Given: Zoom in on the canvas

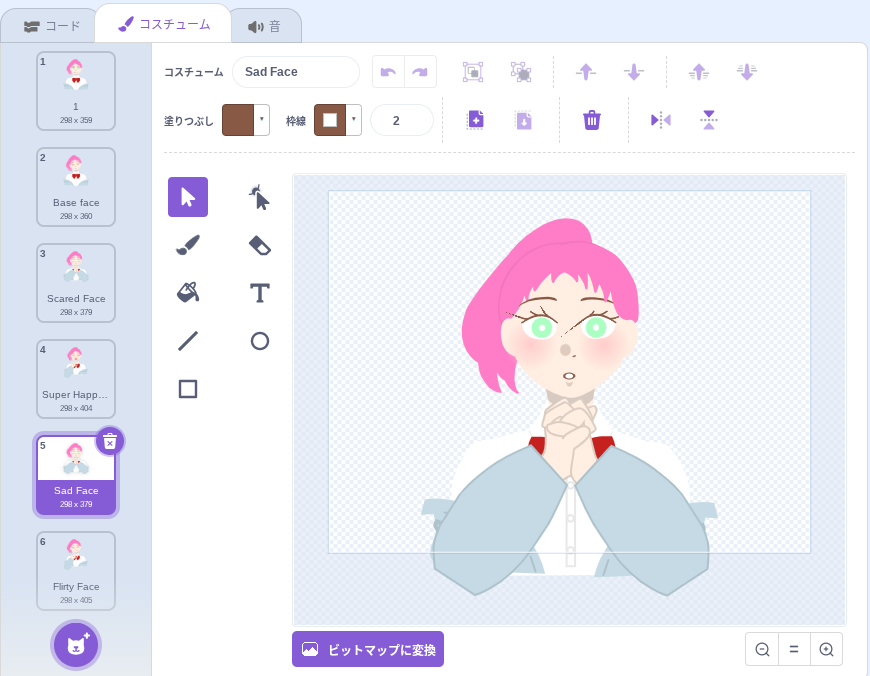Looking at the screenshot, I should [x=826, y=649].
